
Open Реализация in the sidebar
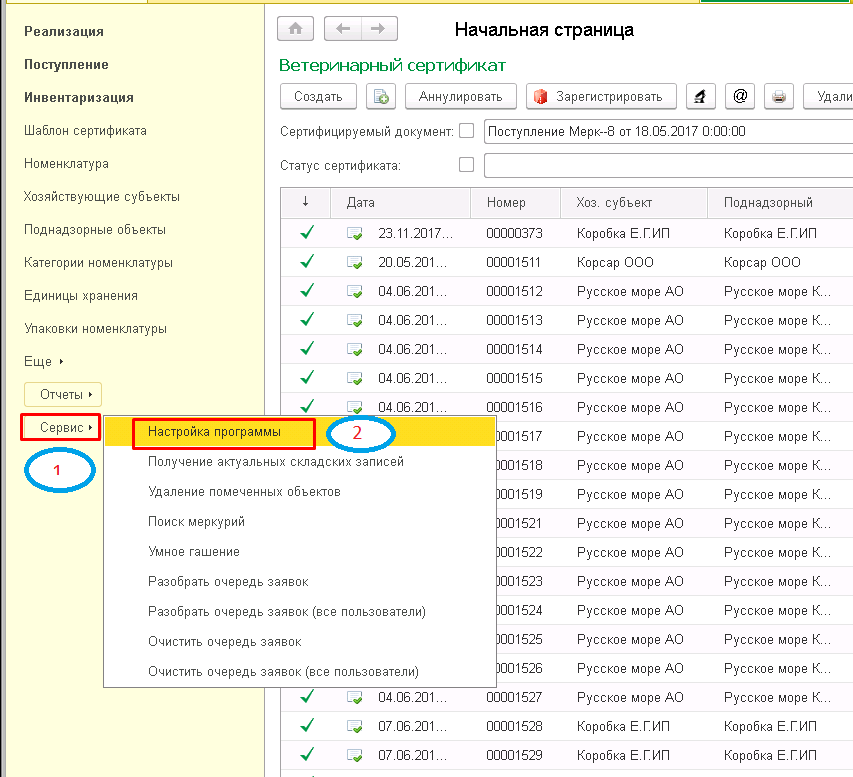tap(64, 32)
